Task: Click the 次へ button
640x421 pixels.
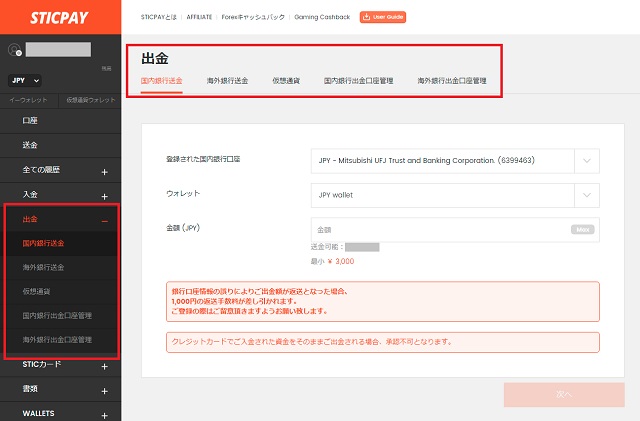Action: tap(564, 394)
